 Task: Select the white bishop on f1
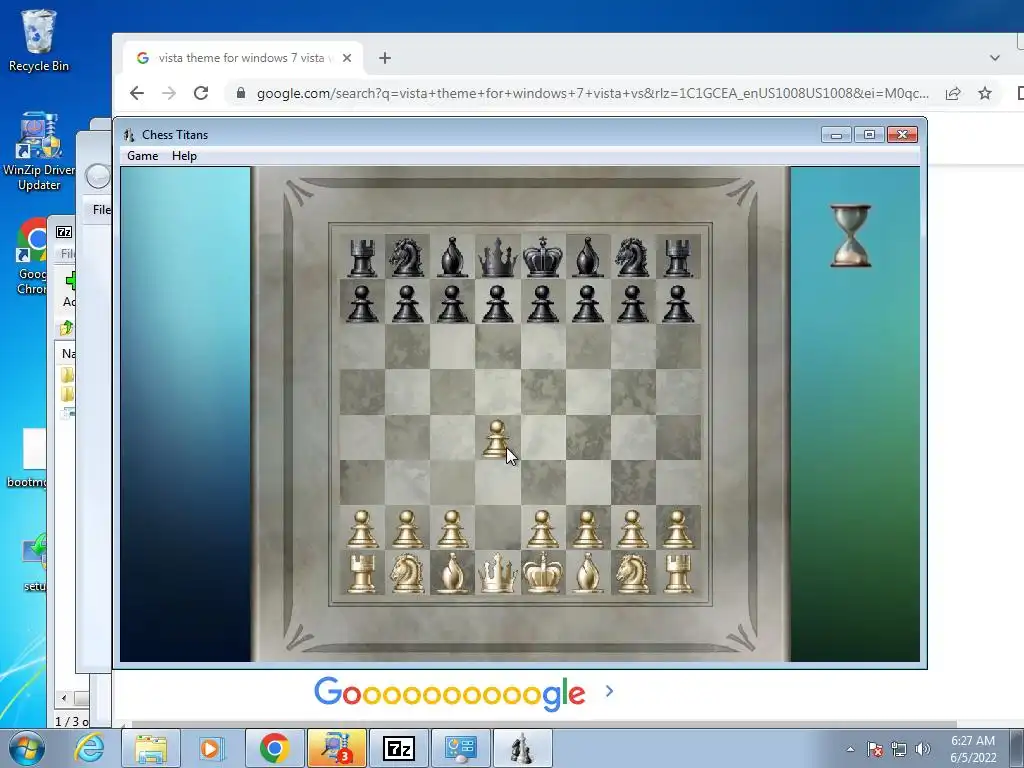(588, 573)
